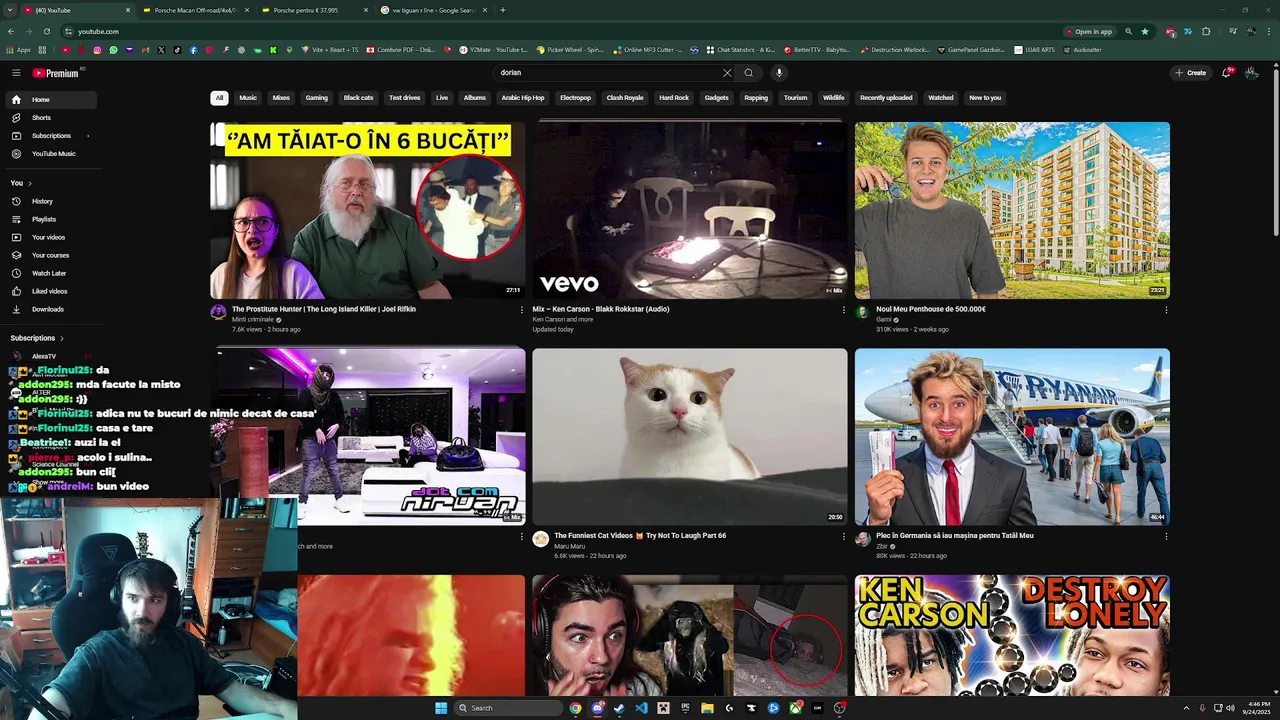Show hidden system tray icons
The width and height of the screenshot is (1280, 720).
[1186, 708]
